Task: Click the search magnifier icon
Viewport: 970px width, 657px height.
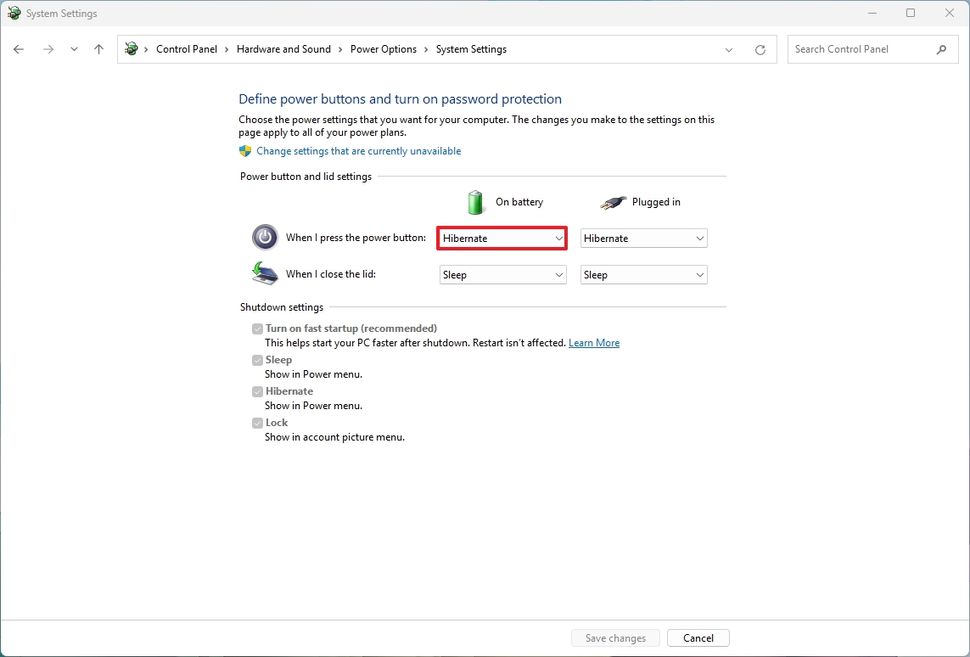Action: [941, 48]
